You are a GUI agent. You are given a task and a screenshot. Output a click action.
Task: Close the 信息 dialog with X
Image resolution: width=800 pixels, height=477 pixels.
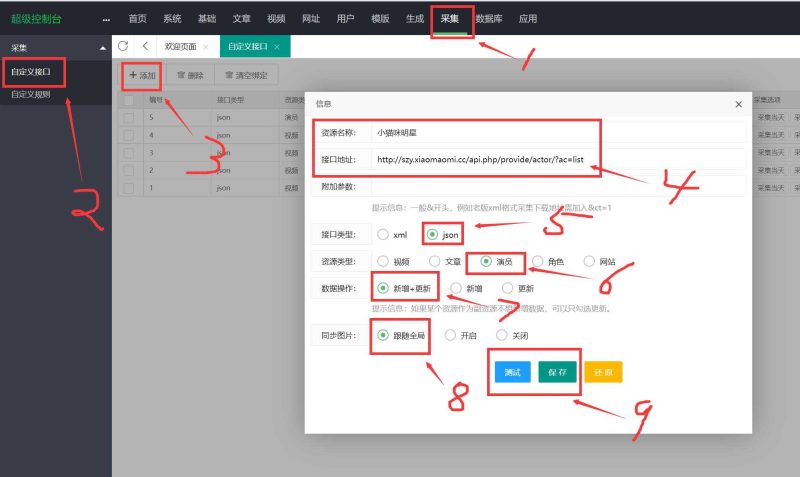point(738,103)
